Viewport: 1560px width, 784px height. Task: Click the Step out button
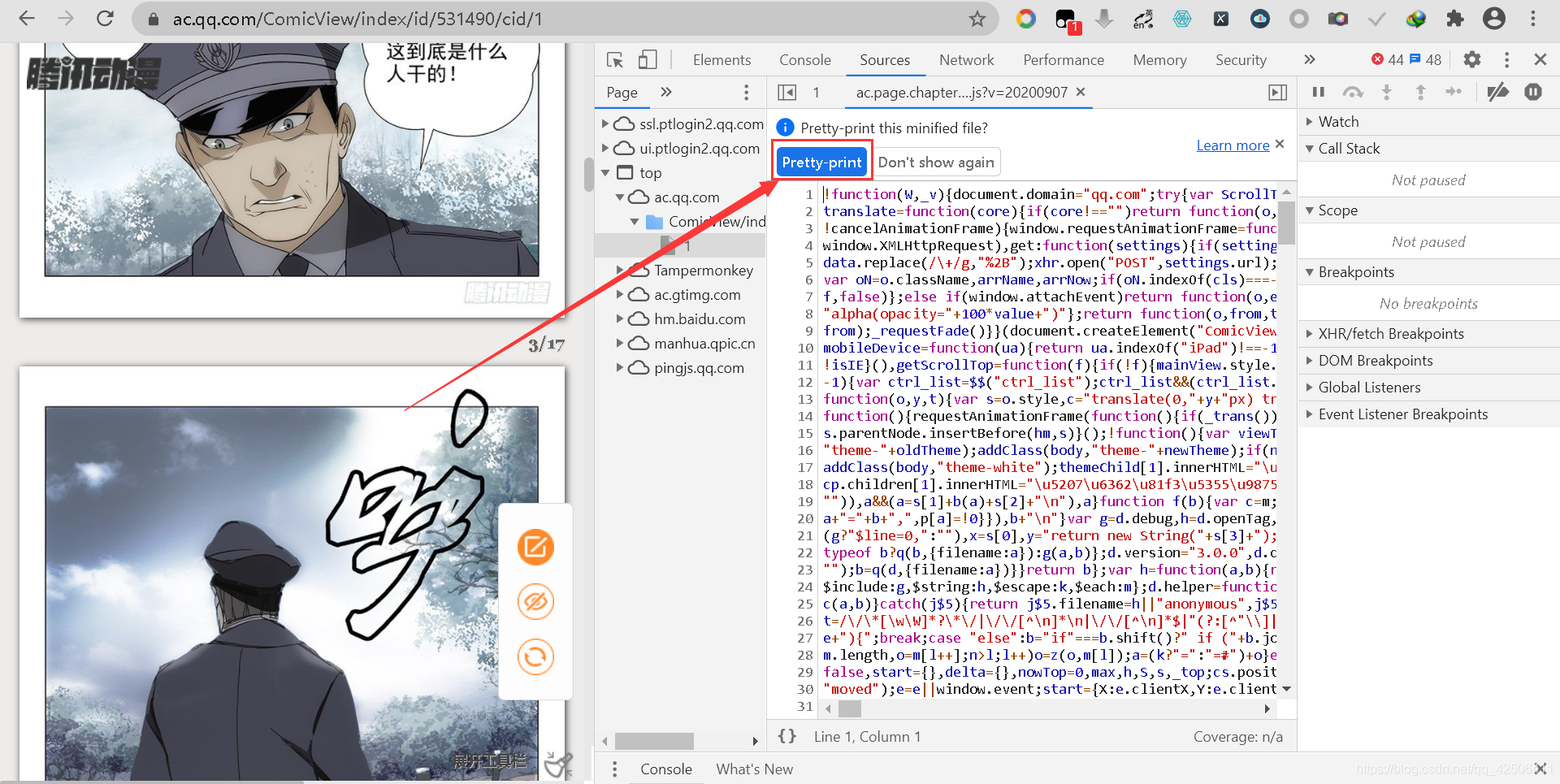click(1420, 92)
